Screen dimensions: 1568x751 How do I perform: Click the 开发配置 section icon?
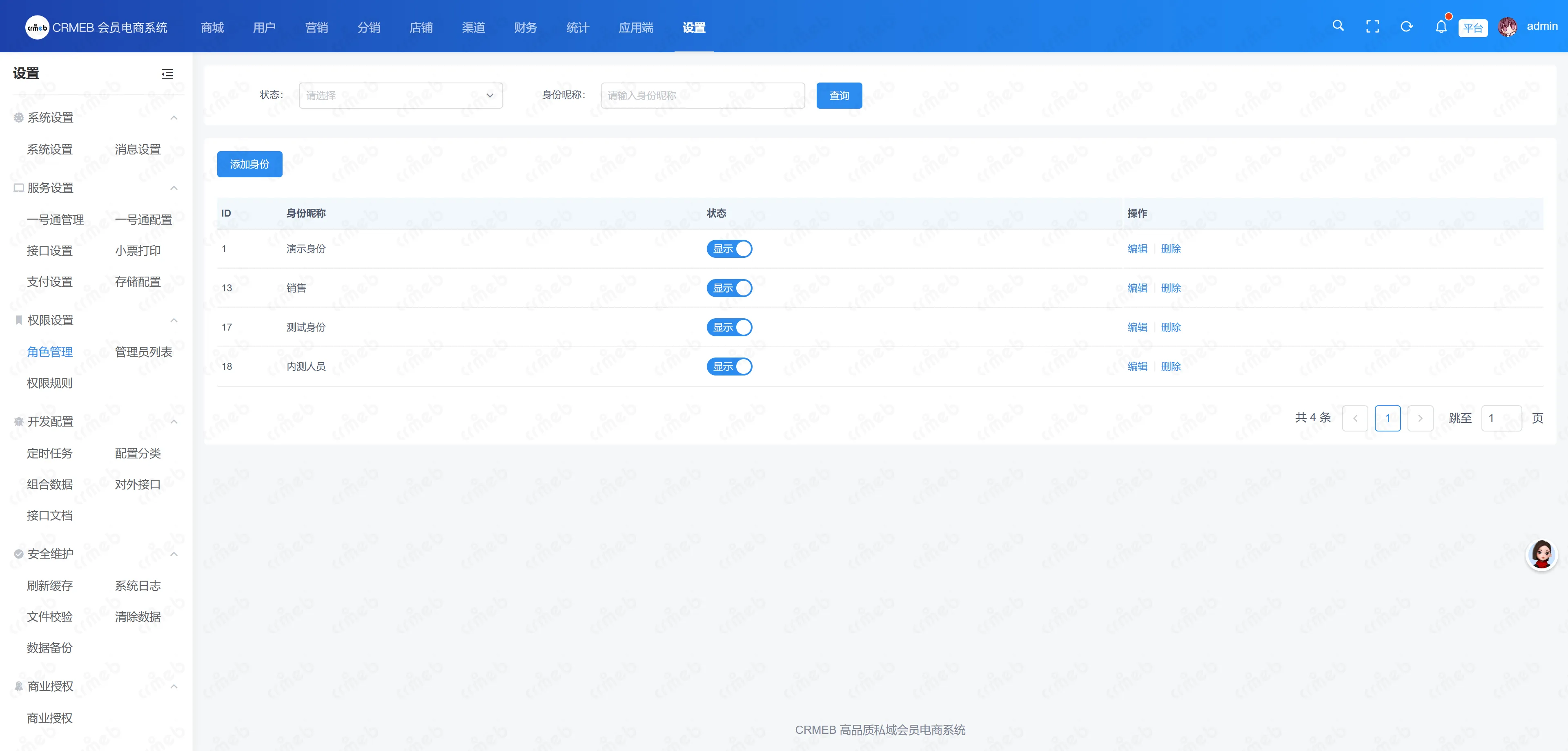point(19,422)
